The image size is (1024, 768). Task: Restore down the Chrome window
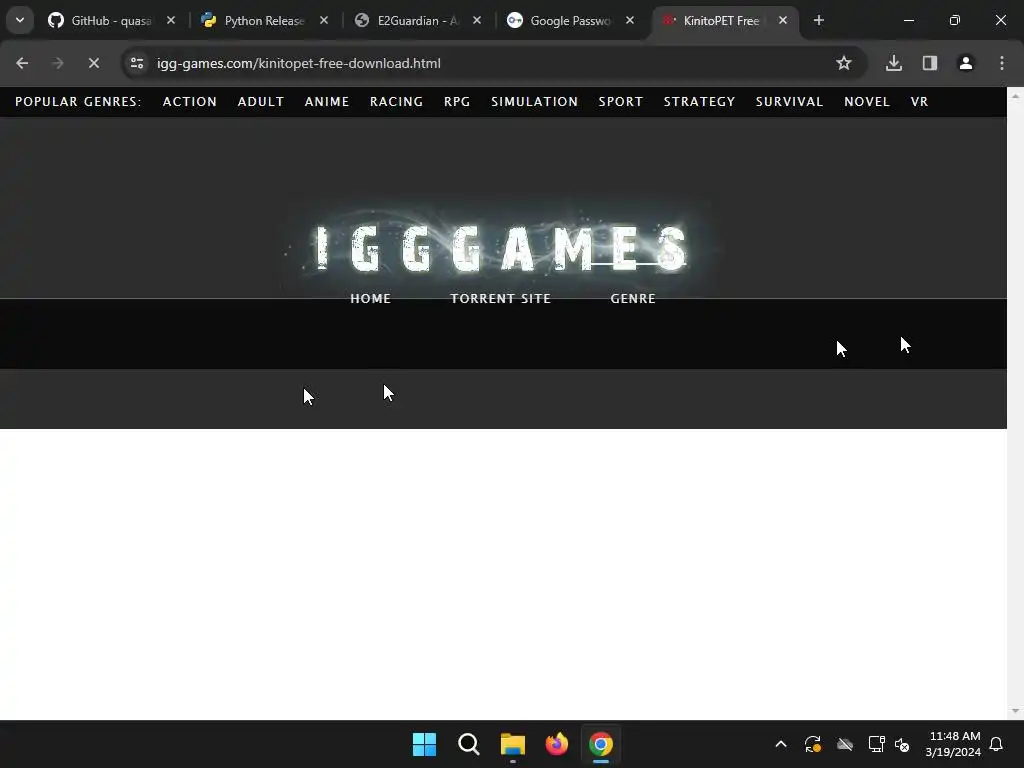pyautogui.click(x=955, y=20)
